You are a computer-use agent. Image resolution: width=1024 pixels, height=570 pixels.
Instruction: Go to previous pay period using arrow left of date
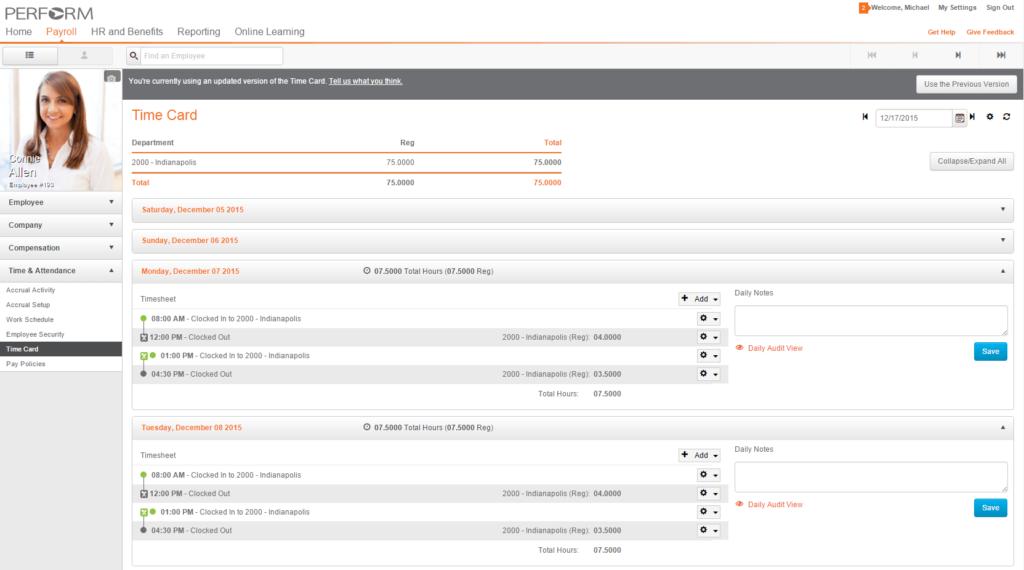865,117
